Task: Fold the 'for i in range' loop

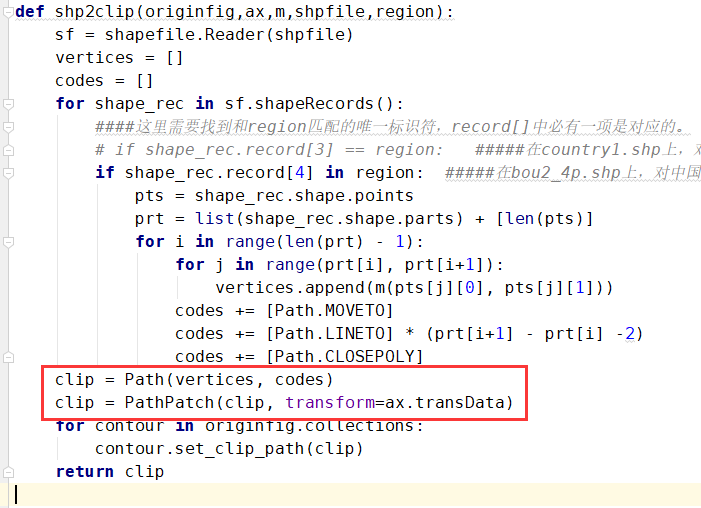Action: pyautogui.click(x=9, y=242)
